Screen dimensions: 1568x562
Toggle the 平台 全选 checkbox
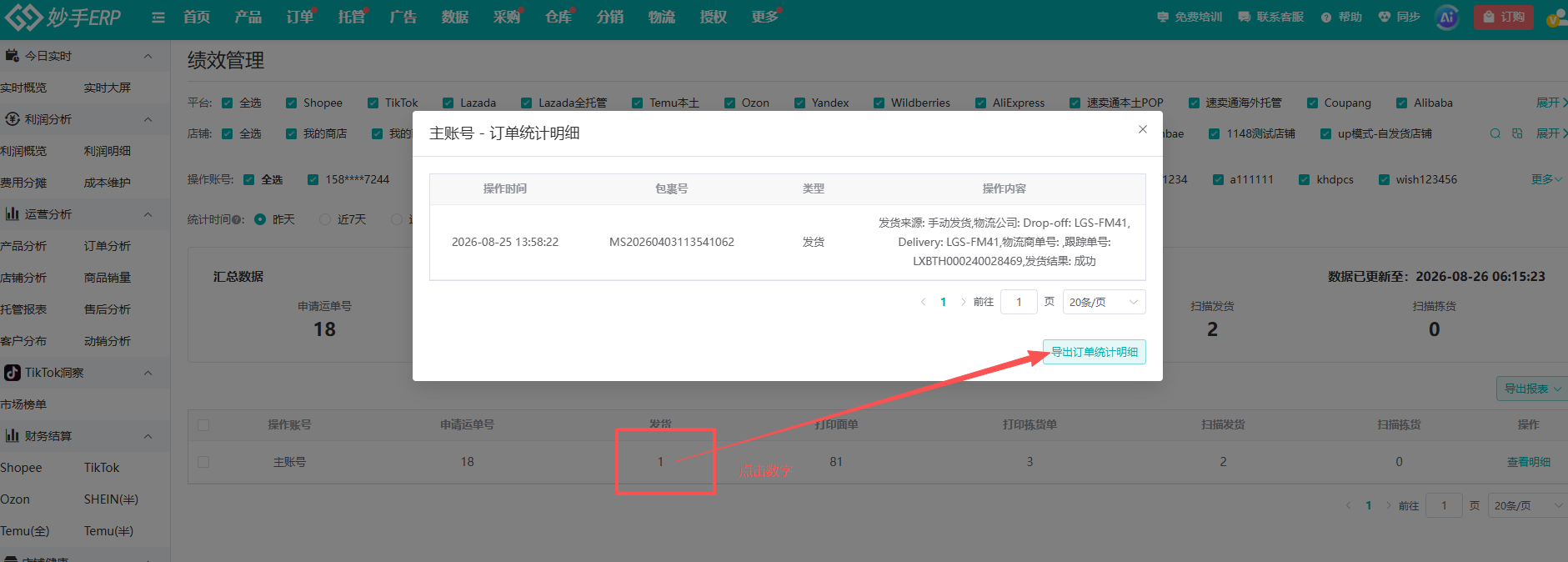click(x=227, y=103)
